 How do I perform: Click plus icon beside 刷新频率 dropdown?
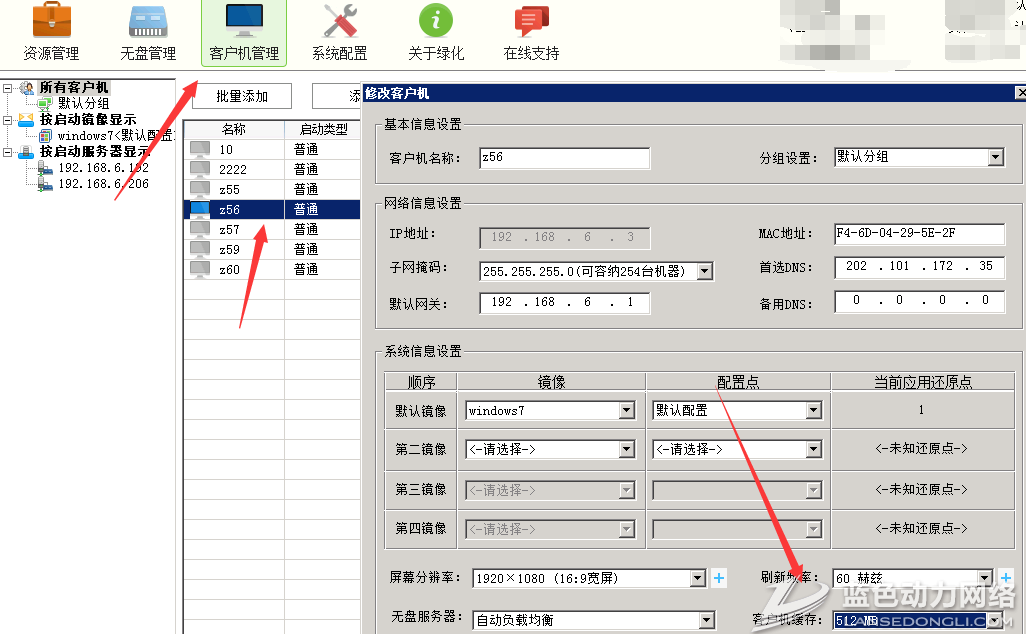1006,578
